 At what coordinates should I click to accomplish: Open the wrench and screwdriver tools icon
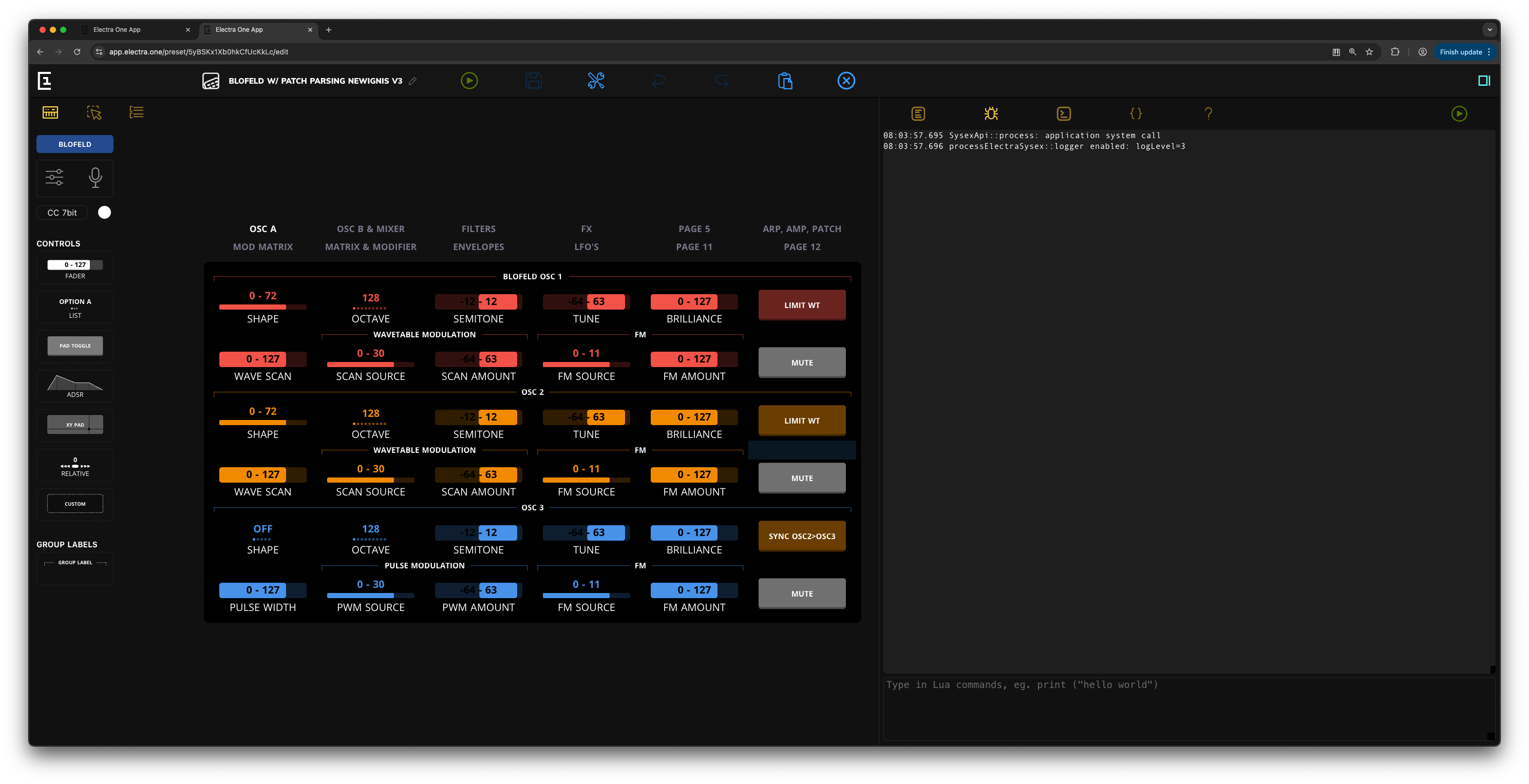pyautogui.click(x=596, y=81)
